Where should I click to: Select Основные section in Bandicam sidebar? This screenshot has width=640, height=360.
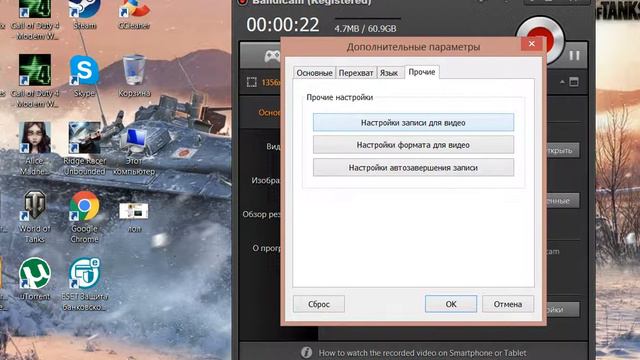(269, 113)
